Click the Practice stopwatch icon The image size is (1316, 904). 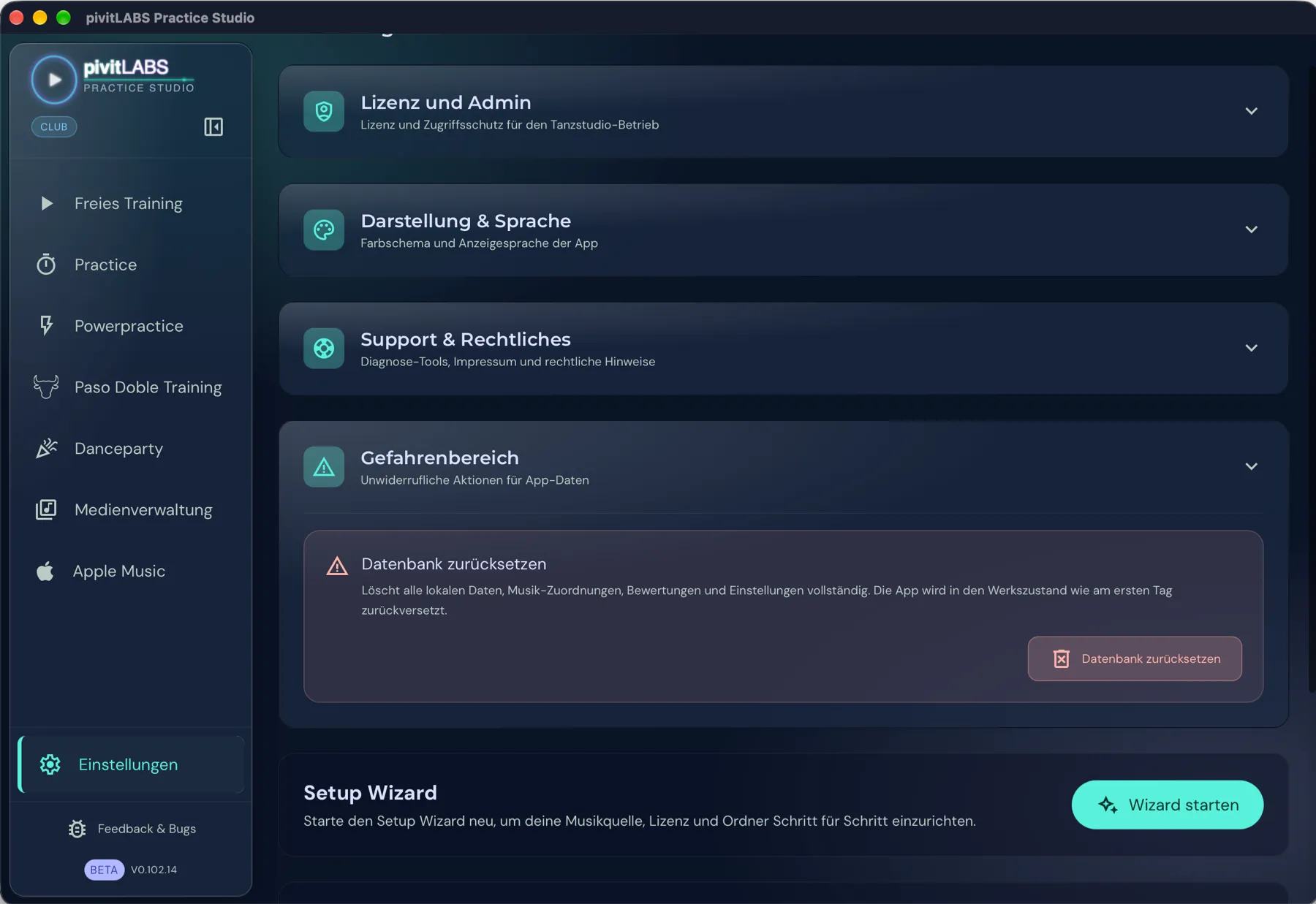point(46,264)
